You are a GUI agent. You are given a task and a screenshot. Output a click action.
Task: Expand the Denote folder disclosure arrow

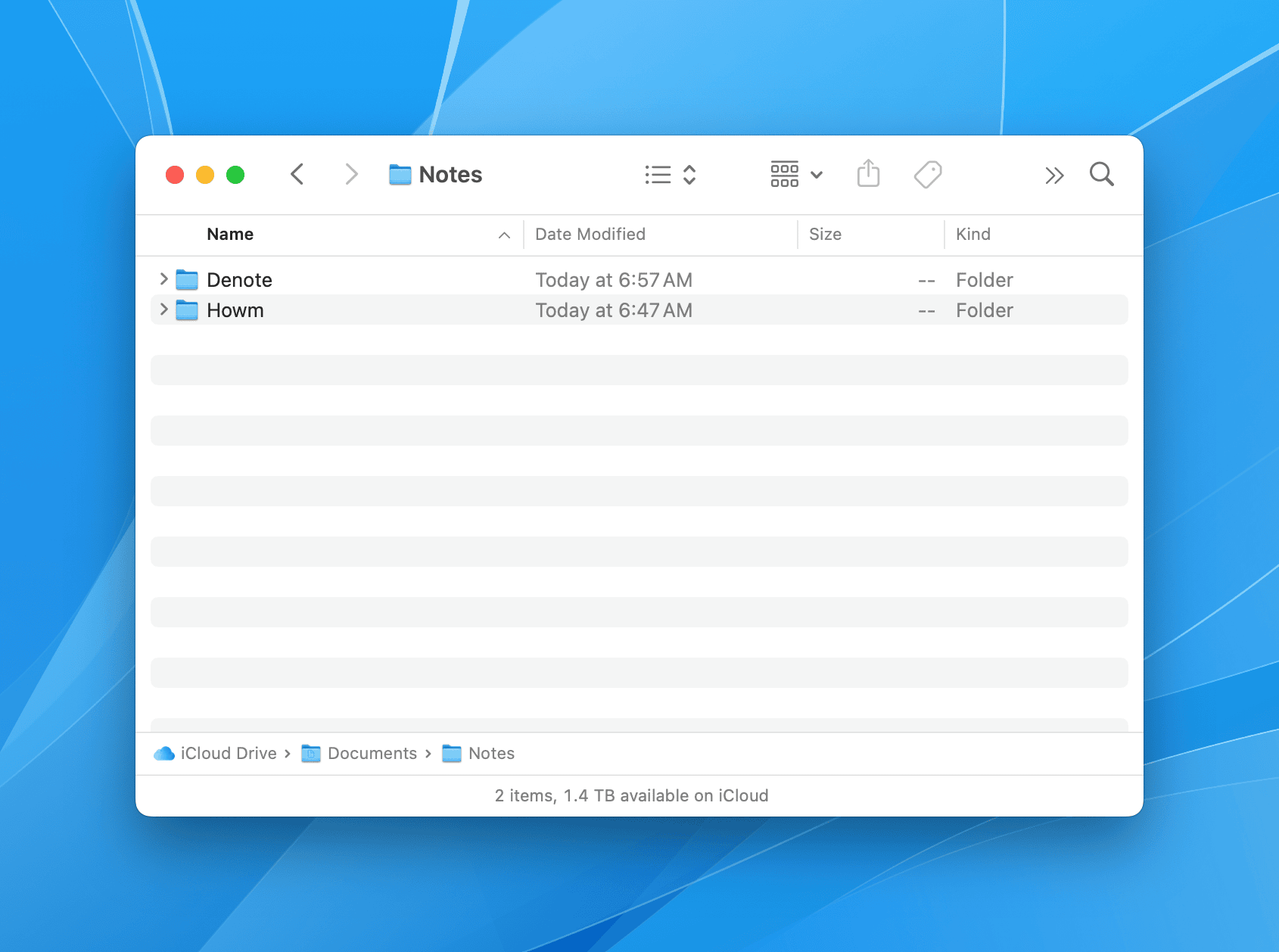pyautogui.click(x=163, y=279)
